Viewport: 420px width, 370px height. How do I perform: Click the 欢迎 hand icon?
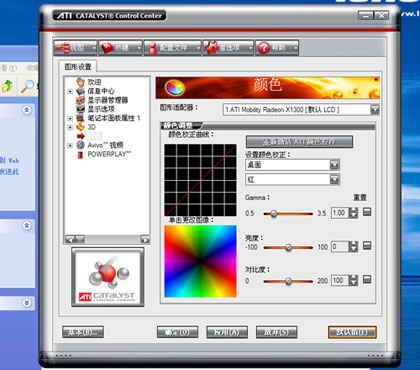[81, 82]
